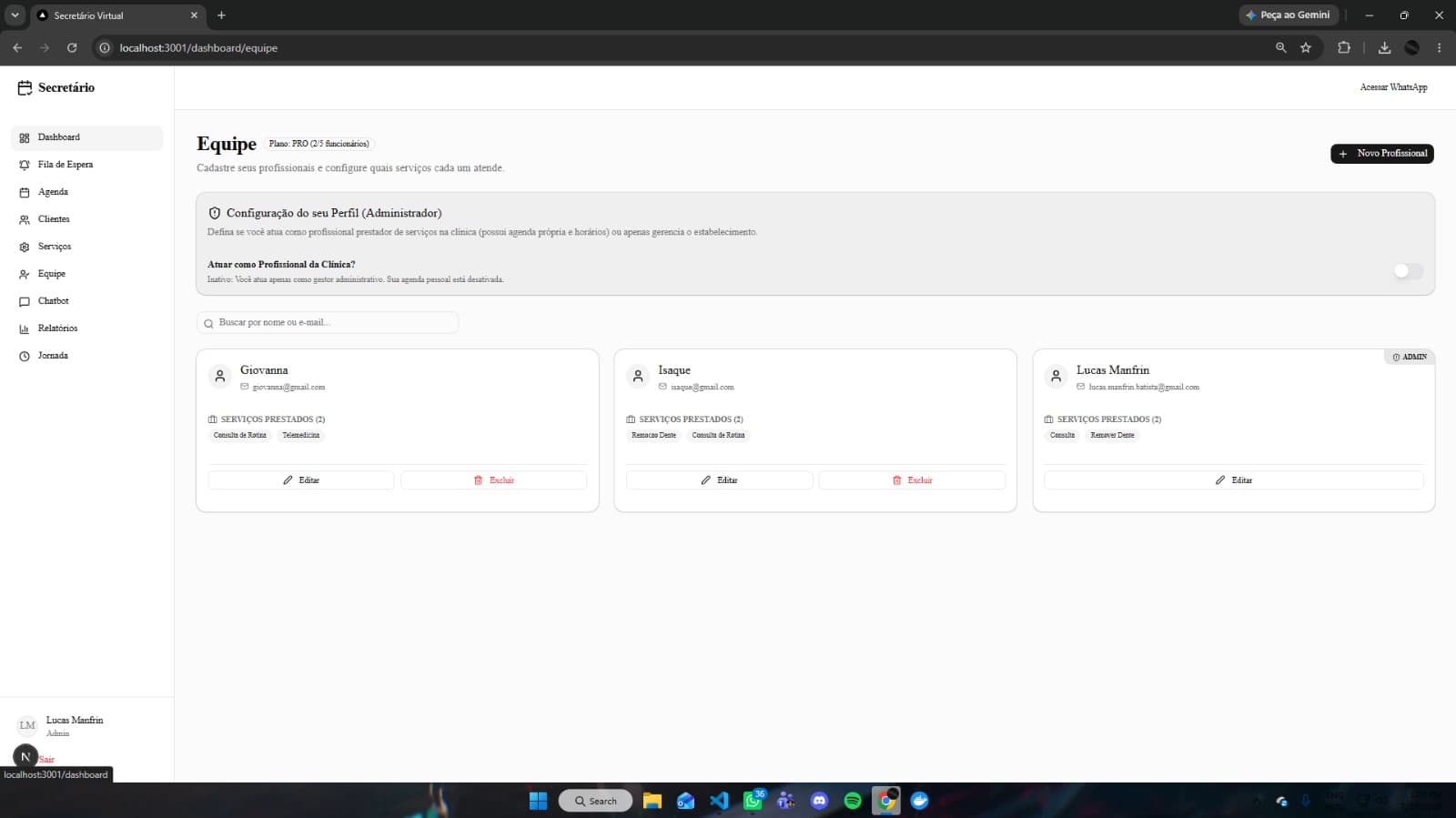Screen dimensions: 1456x818
Task: Edit Giovanna's profile
Action: [x=301, y=480]
